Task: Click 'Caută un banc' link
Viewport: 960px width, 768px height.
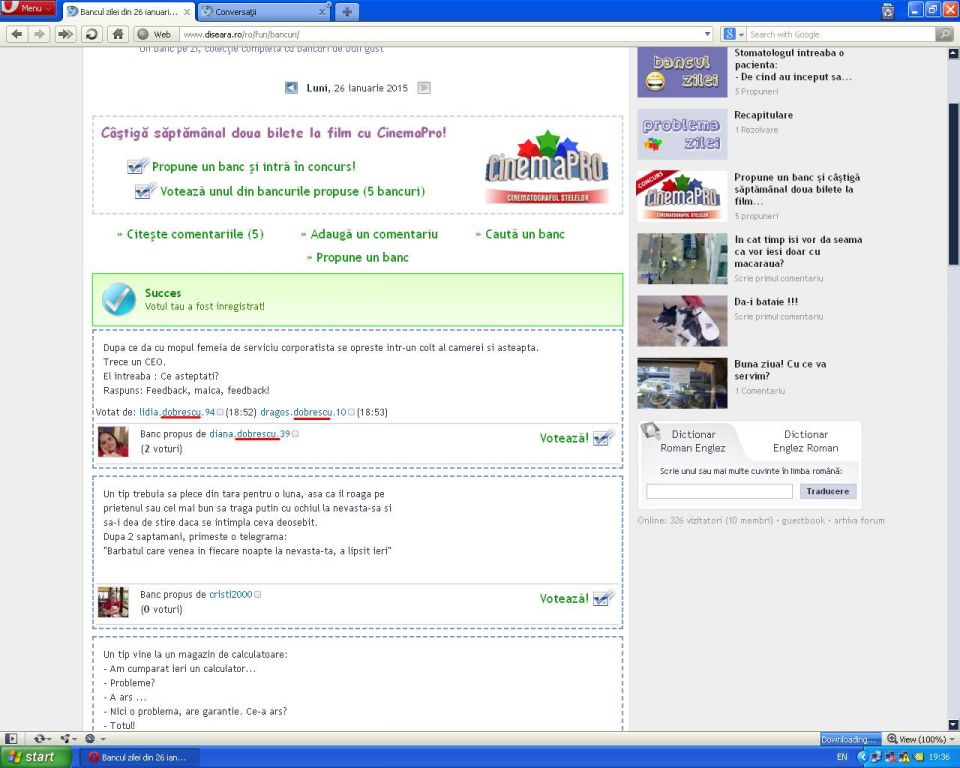Action: 525,234
